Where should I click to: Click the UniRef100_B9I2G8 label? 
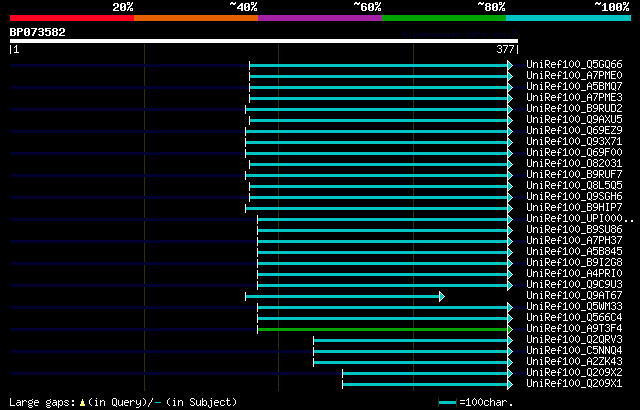(x=574, y=263)
